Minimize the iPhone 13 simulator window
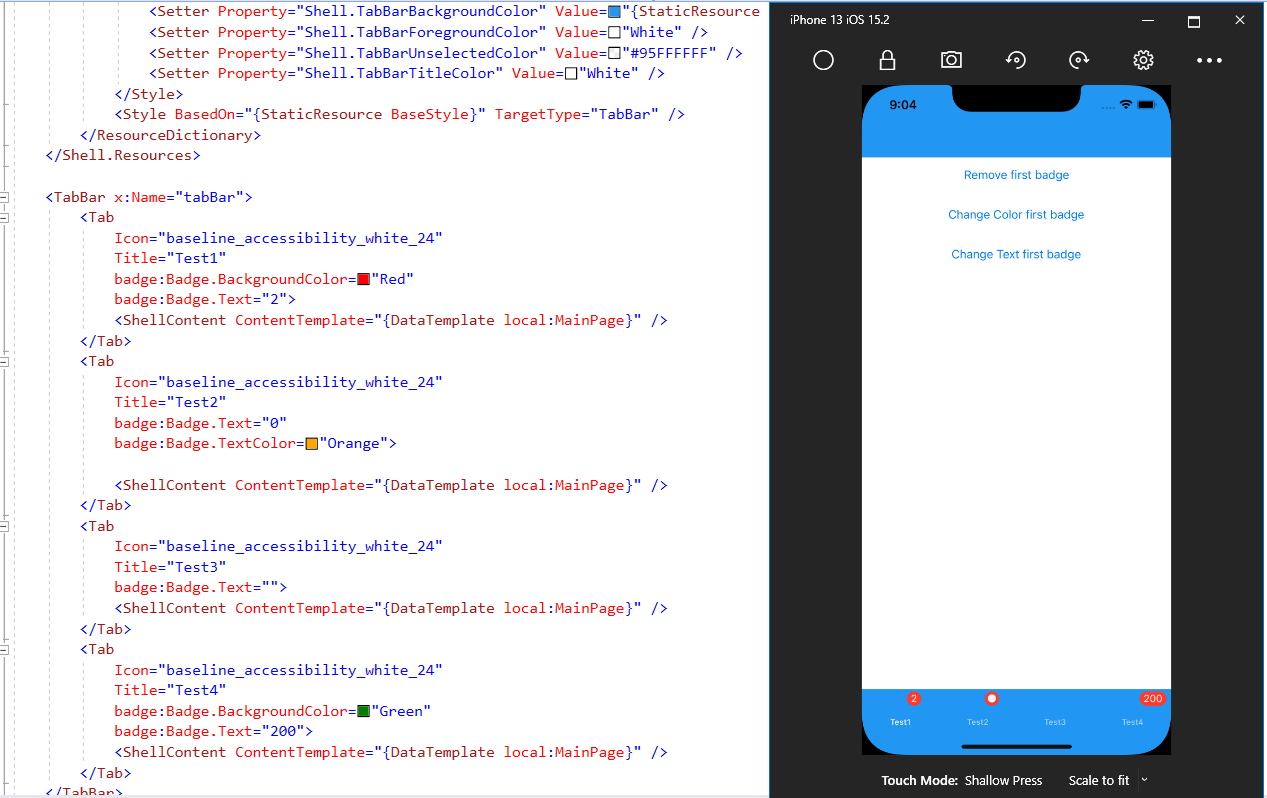Screen dimensions: 1267x798 click(1147, 21)
